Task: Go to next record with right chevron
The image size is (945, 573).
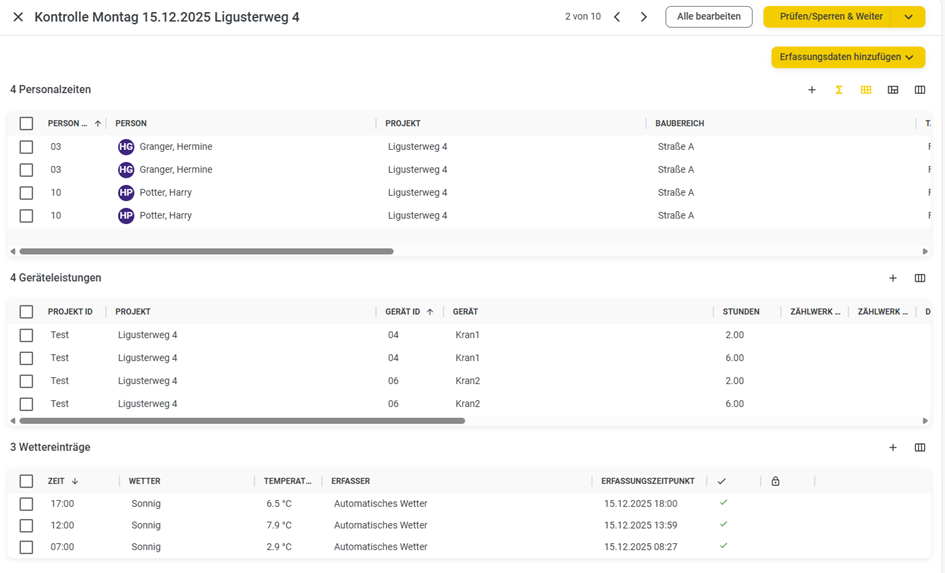Action: 644,17
